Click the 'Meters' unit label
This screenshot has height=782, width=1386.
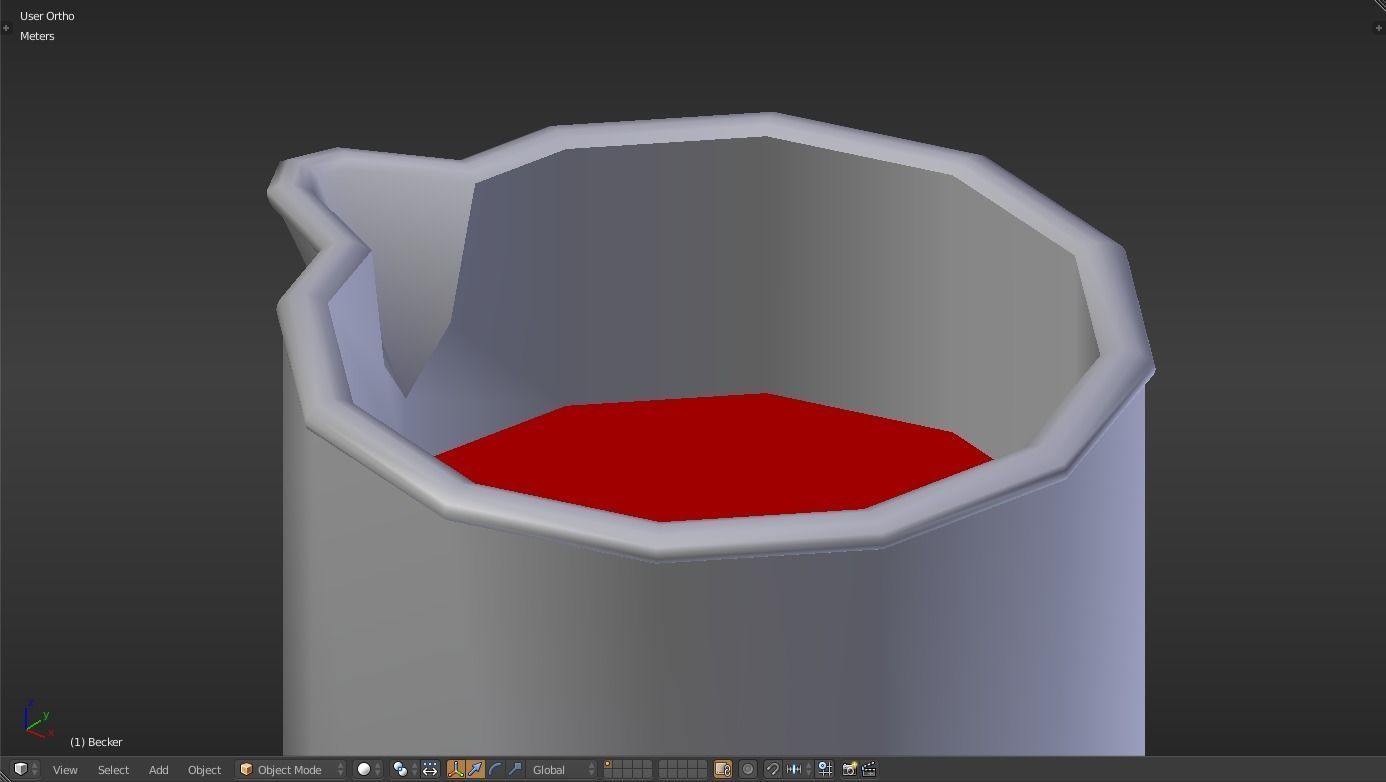[x=37, y=36]
